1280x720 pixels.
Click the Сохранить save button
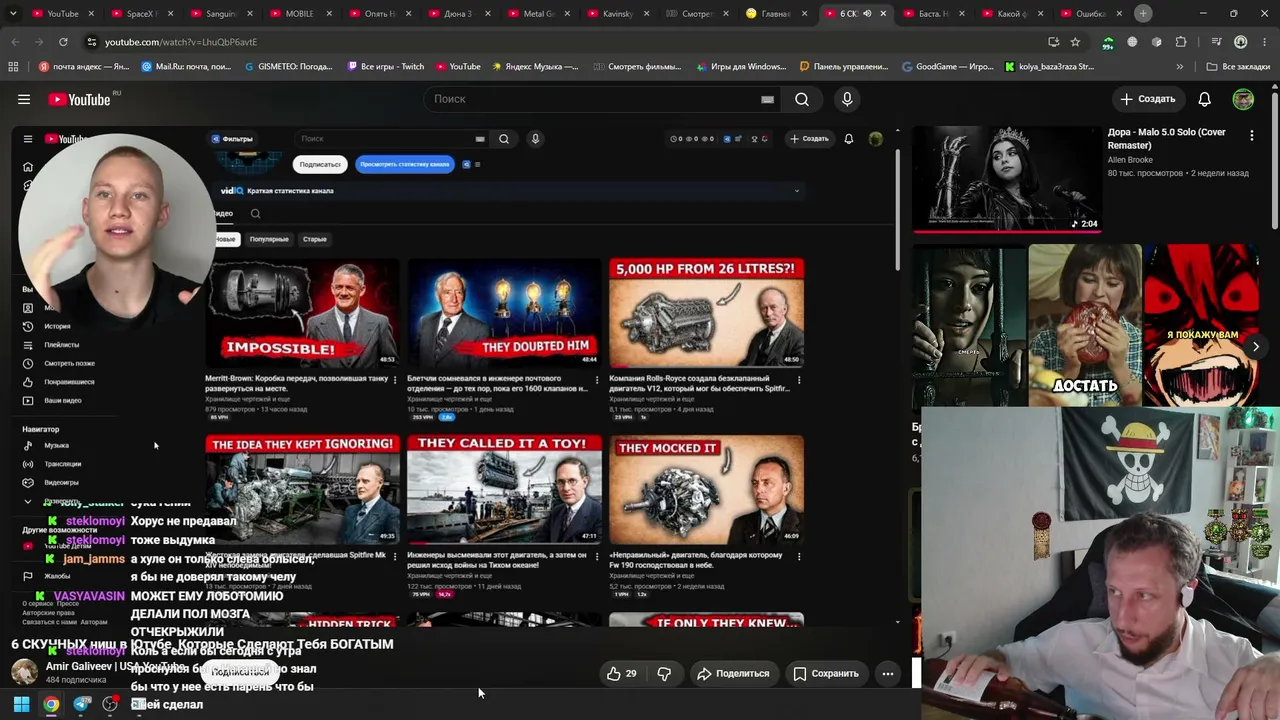(x=826, y=674)
